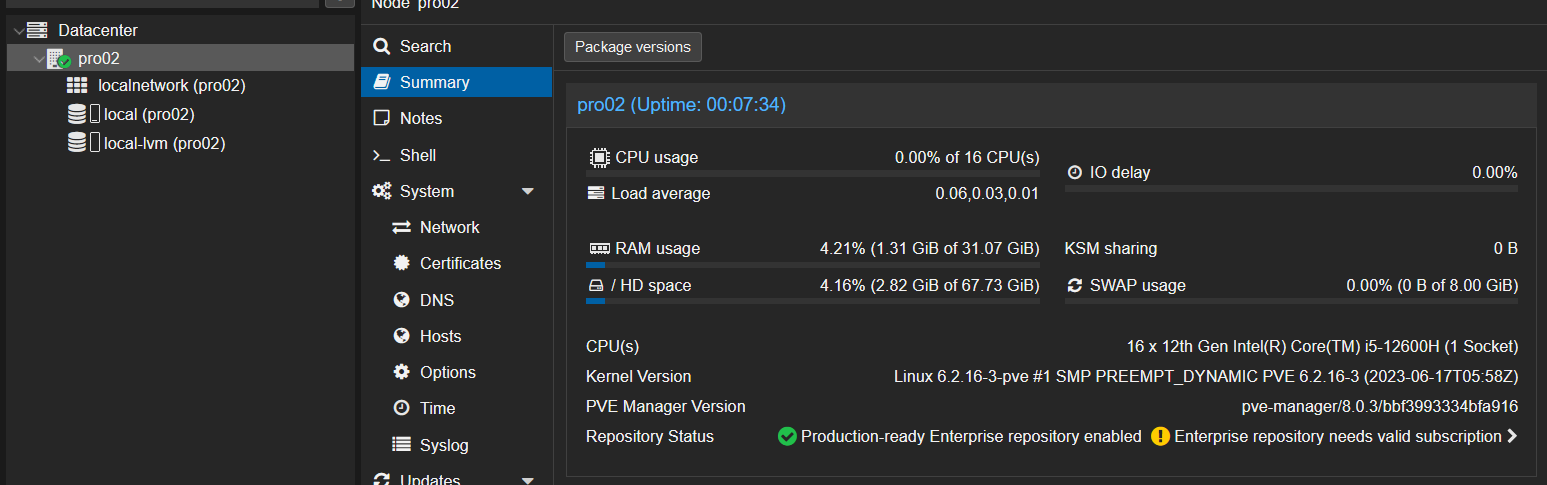Click the Certificates badge icon

[x=401, y=263]
